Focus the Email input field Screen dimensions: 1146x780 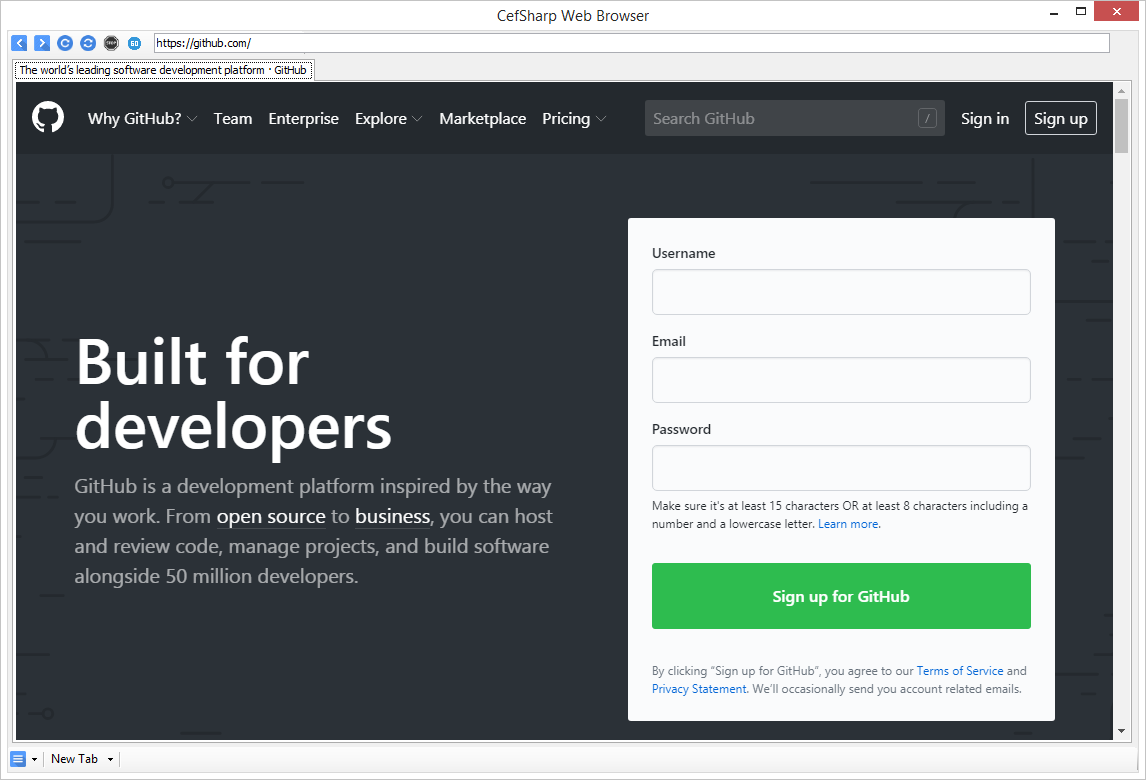[841, 380]
